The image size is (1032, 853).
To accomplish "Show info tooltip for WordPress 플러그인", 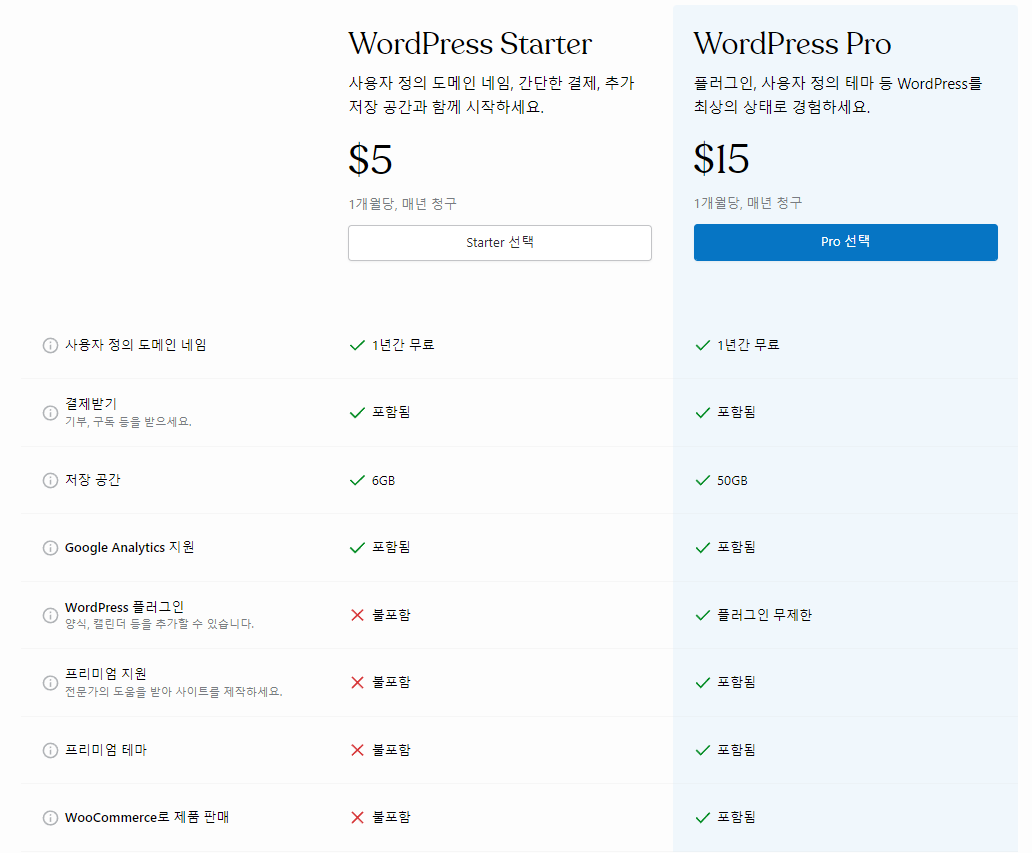I will pyautogui.click(x=50, y=615).
